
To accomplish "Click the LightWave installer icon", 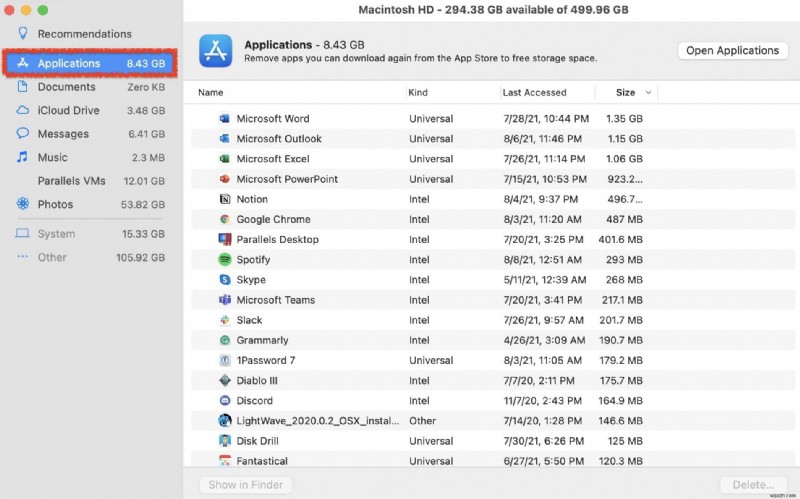I will (x=224, y=421).
